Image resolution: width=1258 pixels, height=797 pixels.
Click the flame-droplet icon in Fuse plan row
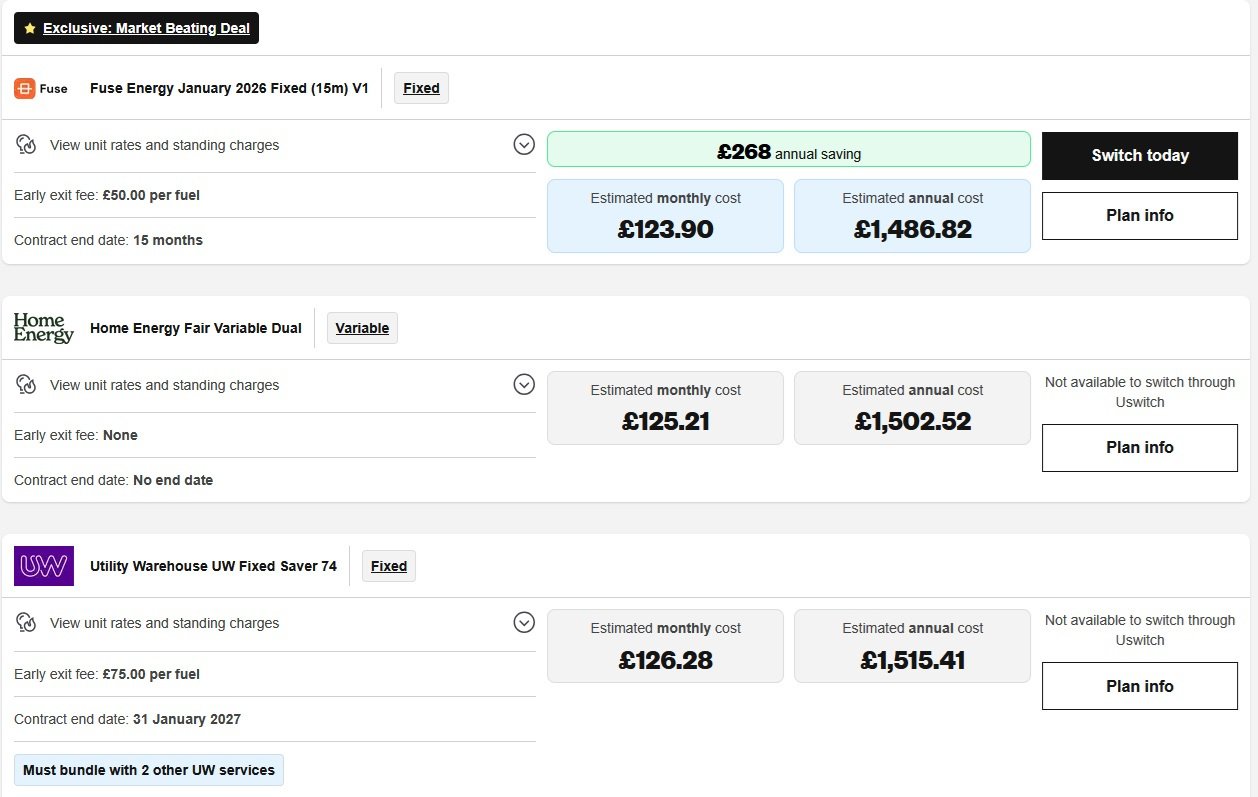[x=27, y=145]
